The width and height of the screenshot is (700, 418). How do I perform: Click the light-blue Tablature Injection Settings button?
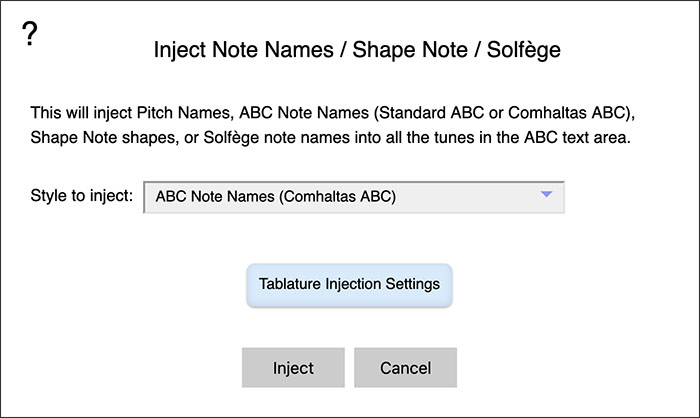click(x=349, y=284)
